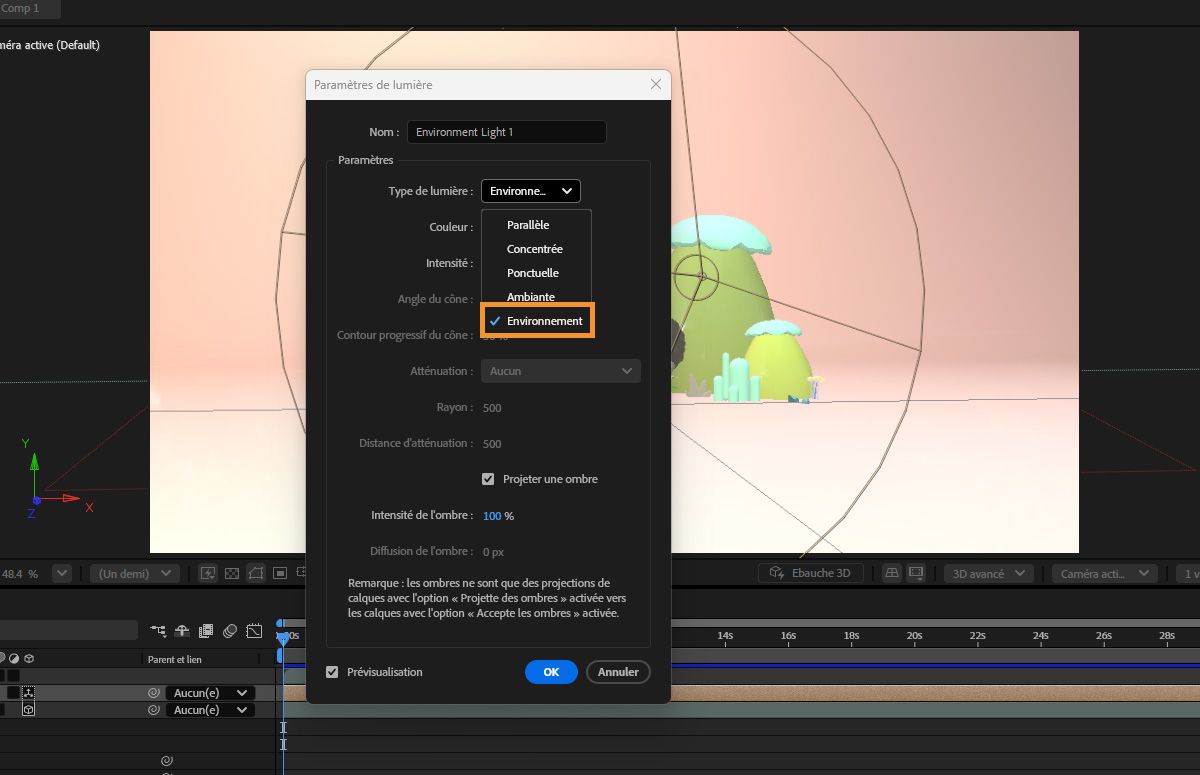This screenshot has width=1200, height=775.
Task: Click the Parent et lien column header
Action: [x=174, y=659]
